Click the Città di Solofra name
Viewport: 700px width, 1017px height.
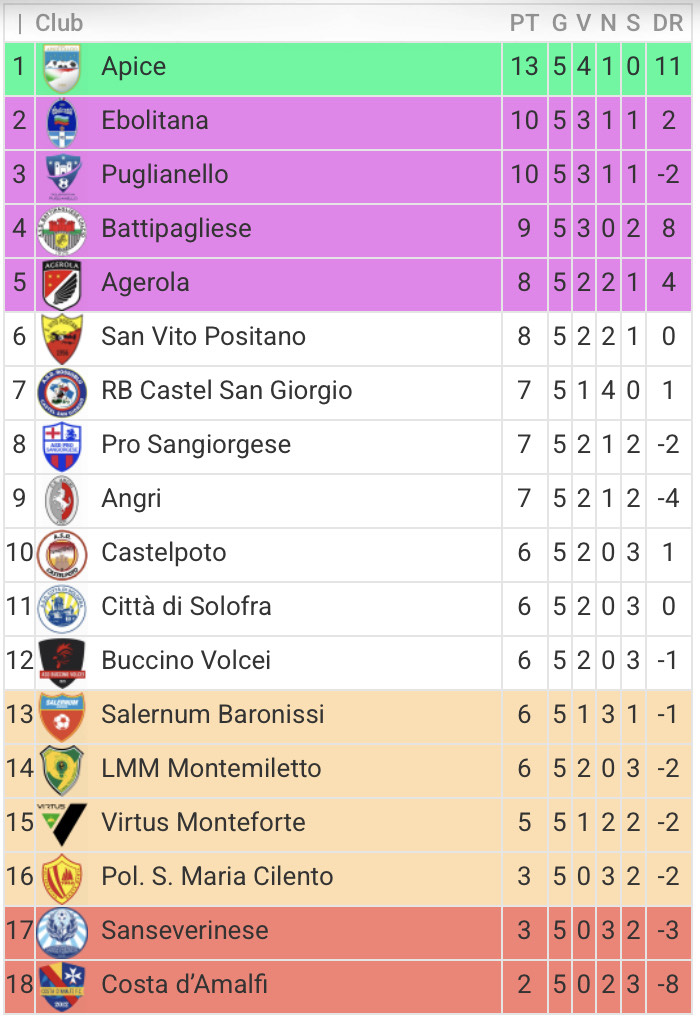(x=186, y=607)
